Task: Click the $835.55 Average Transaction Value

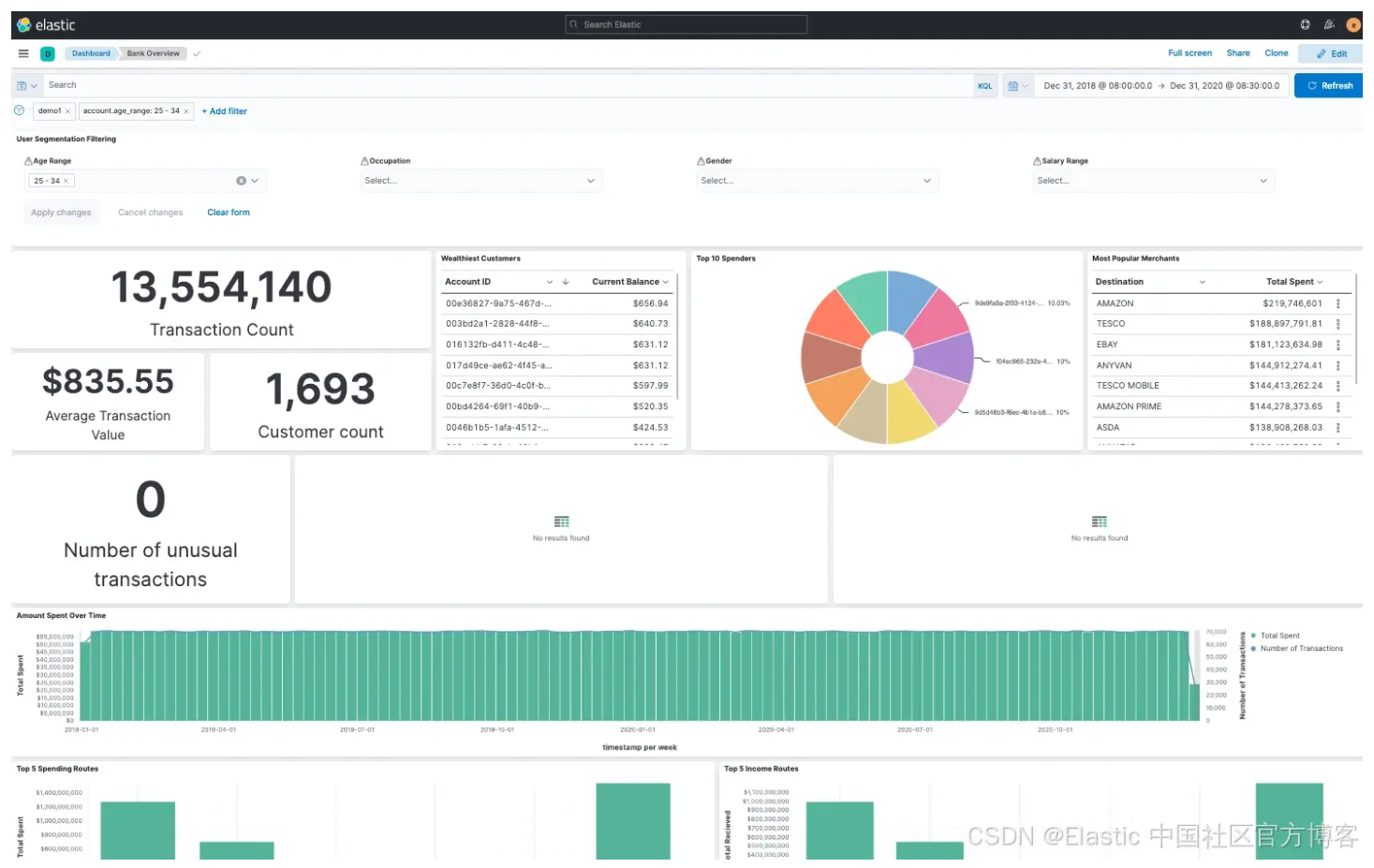Action: [108, 381]
